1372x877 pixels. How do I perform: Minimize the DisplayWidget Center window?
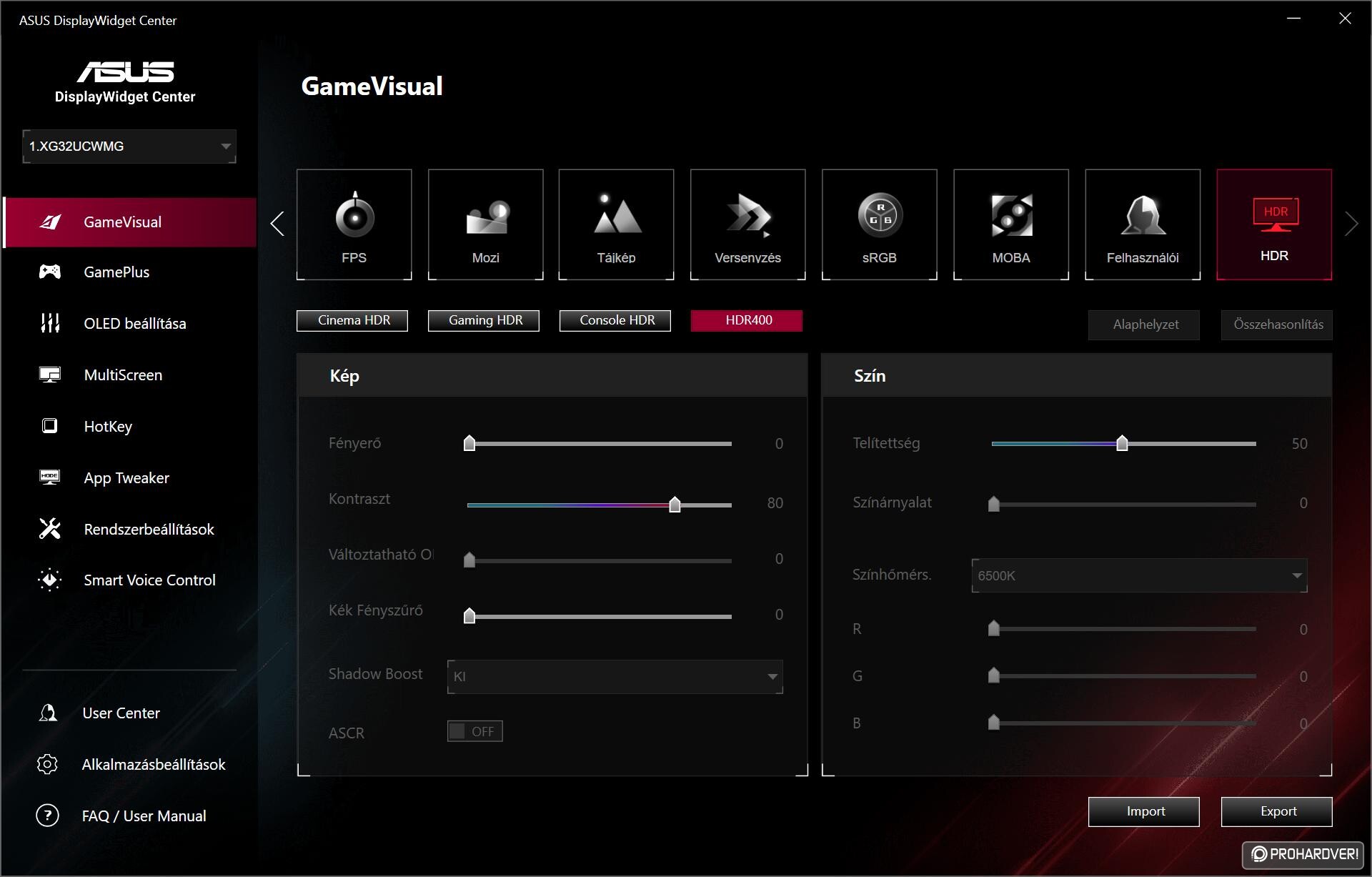pyautogui.click(x=1293, y=19)
